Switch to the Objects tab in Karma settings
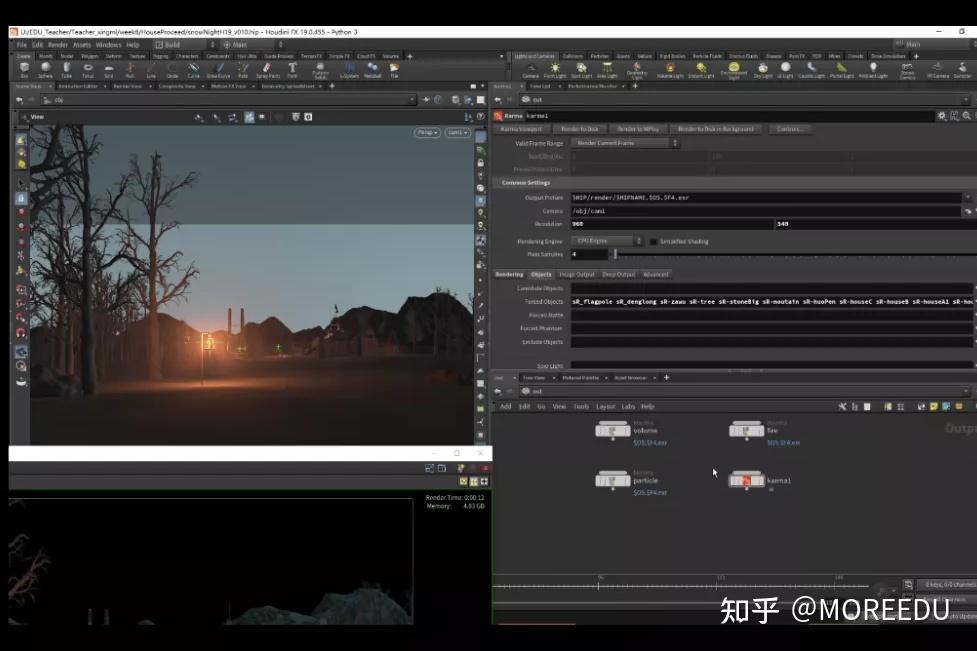The image size is (977, 651). click(542, 273)
